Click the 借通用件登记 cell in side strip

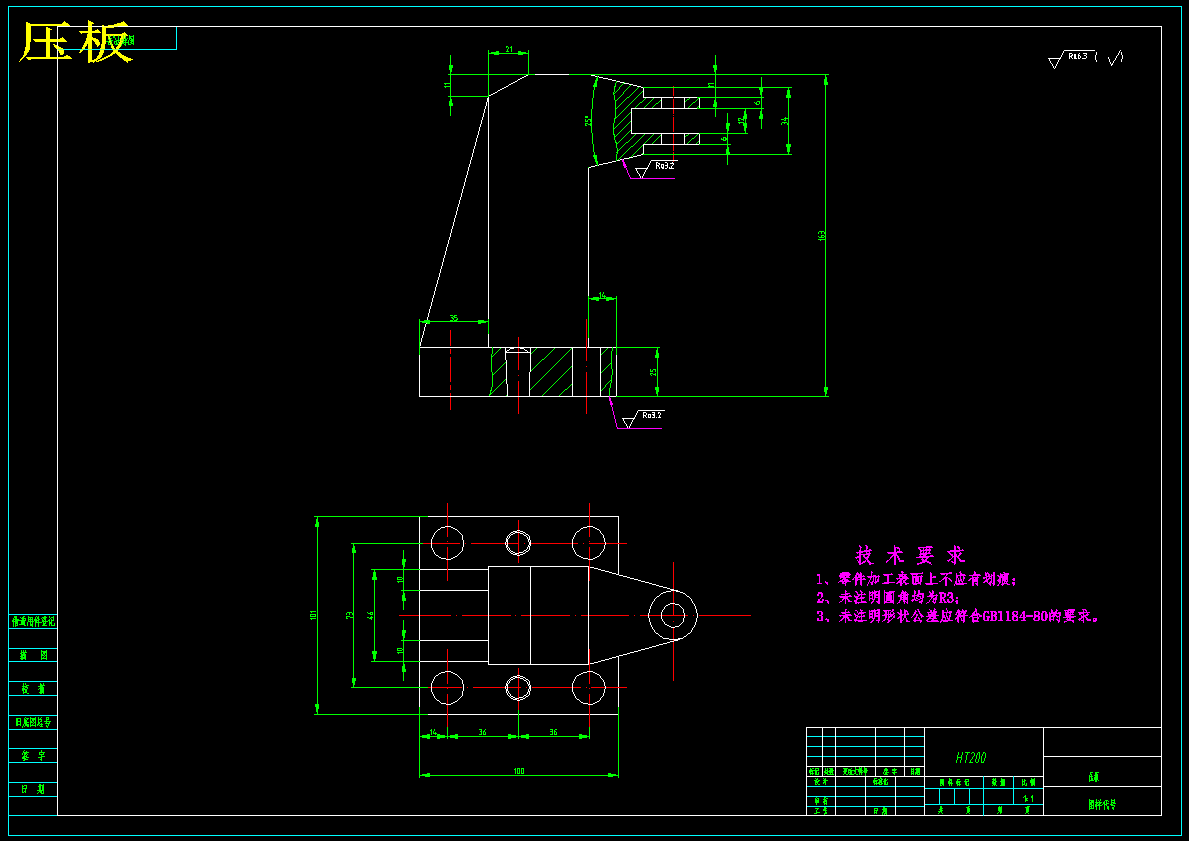pos(33,622)
